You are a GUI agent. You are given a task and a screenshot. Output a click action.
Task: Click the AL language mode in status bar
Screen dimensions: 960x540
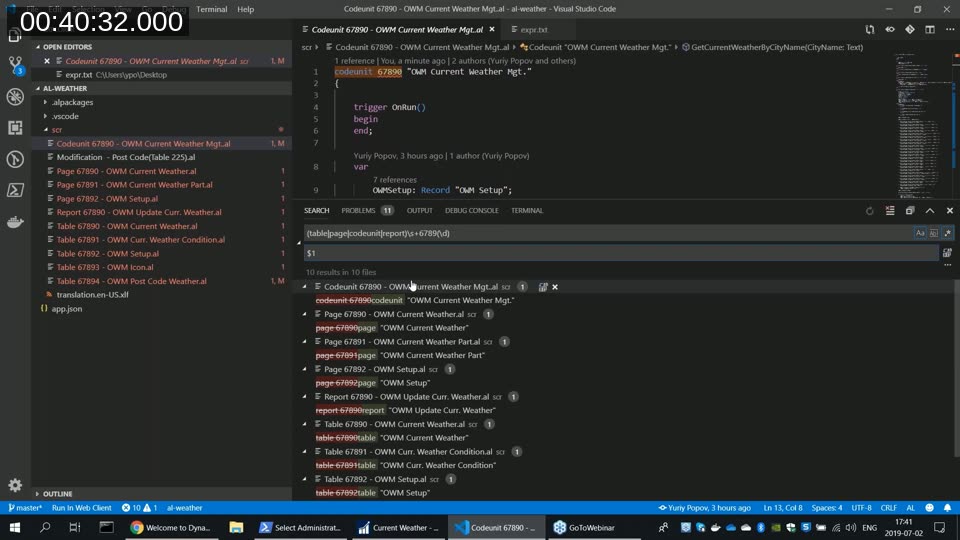[910, 508]
